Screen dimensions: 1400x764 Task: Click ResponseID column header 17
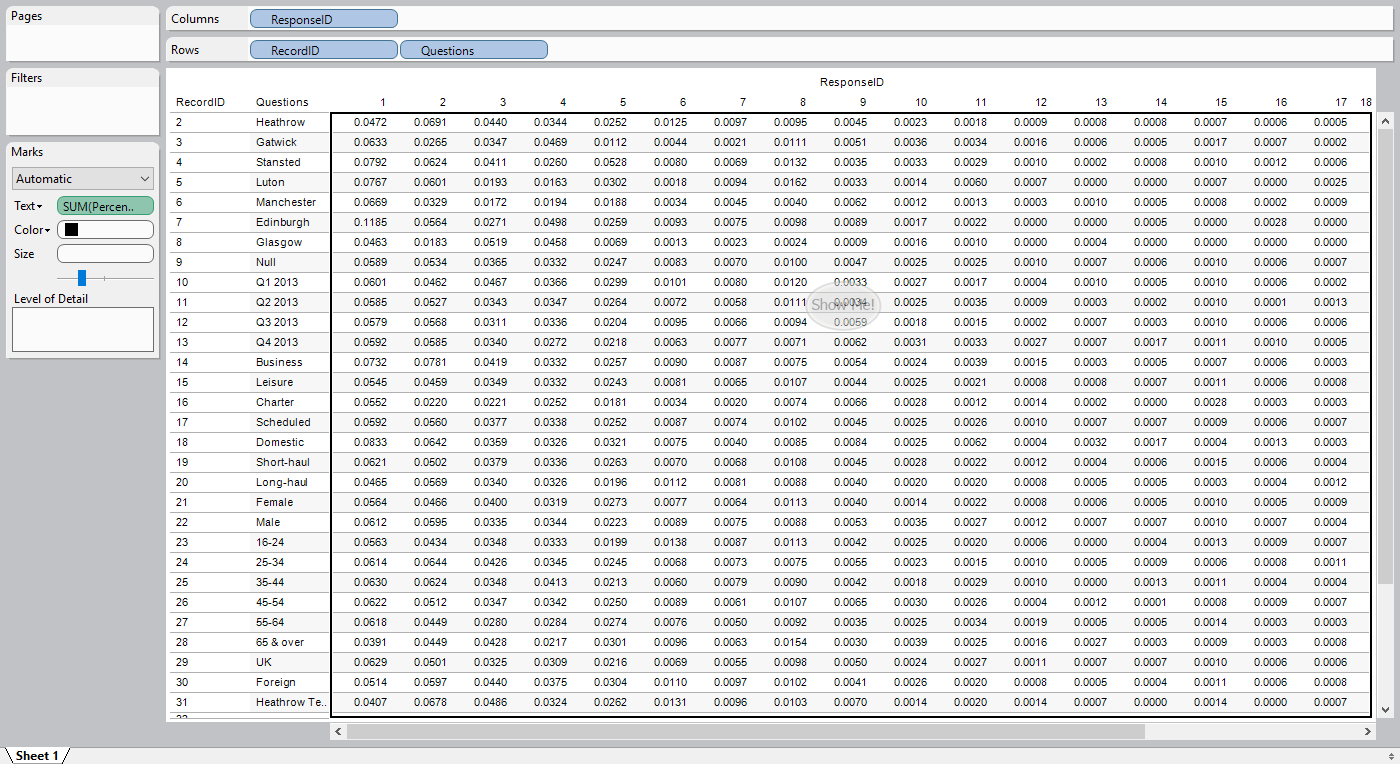pyautogui.click(x=1341, y=102)
